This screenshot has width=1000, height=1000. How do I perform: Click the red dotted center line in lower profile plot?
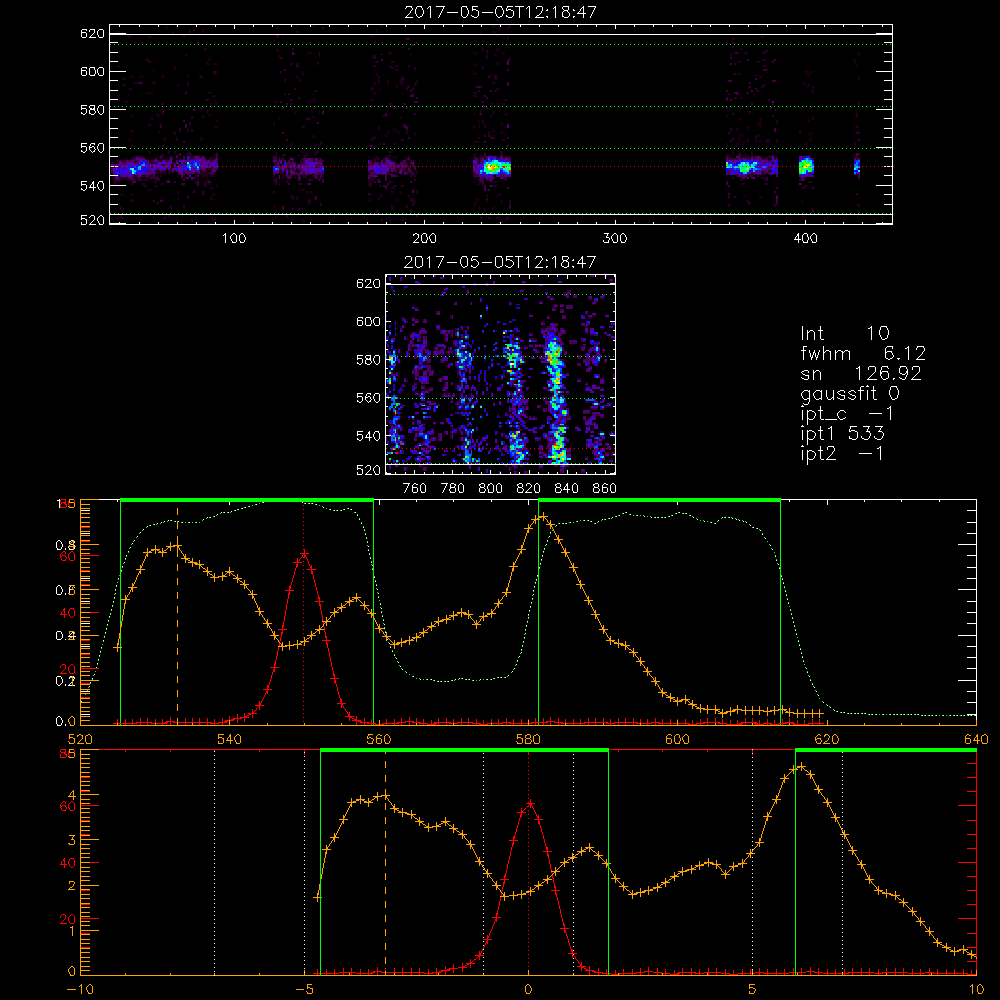[x=528, y=862]
